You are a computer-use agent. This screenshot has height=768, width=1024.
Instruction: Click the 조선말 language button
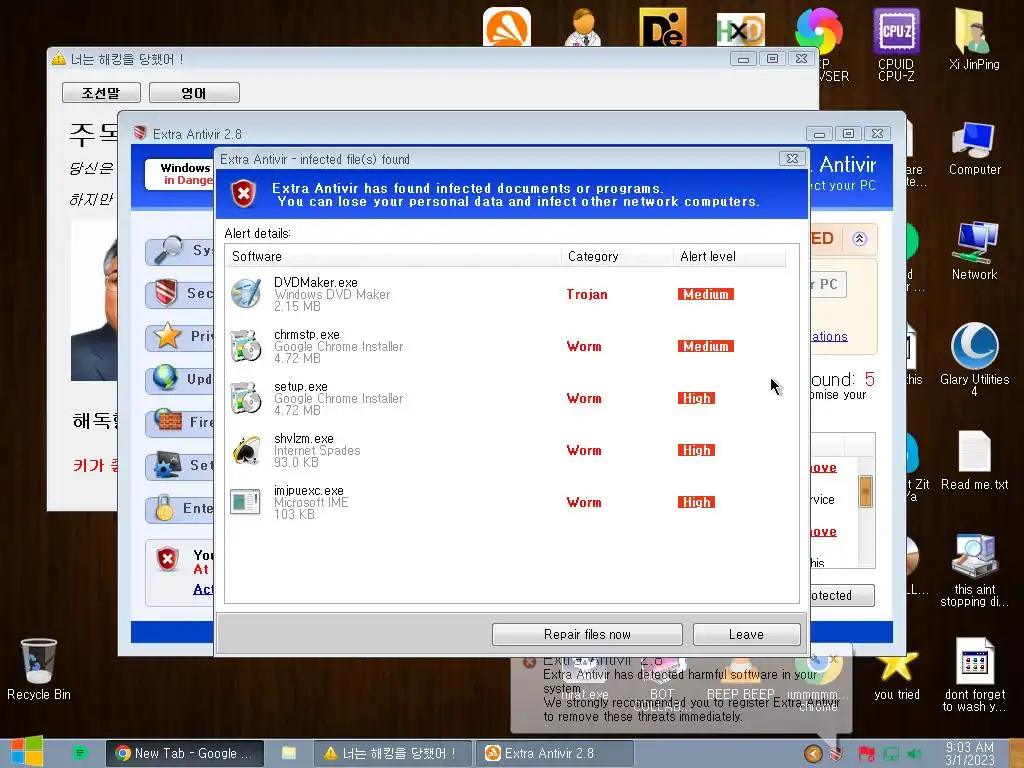click(101, 93)
